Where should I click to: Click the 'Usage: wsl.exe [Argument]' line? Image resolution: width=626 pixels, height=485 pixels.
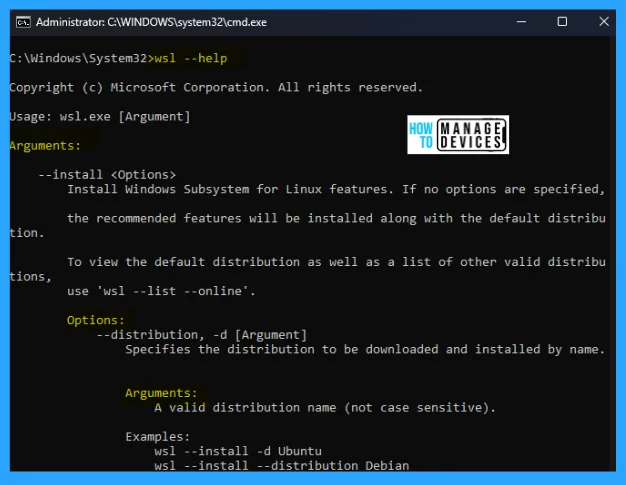tap(100, 117)
